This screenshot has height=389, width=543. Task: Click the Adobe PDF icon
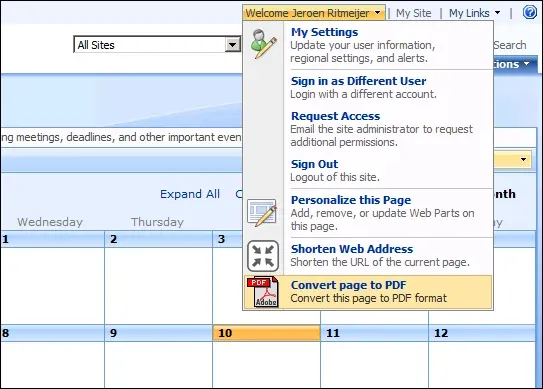263,292
